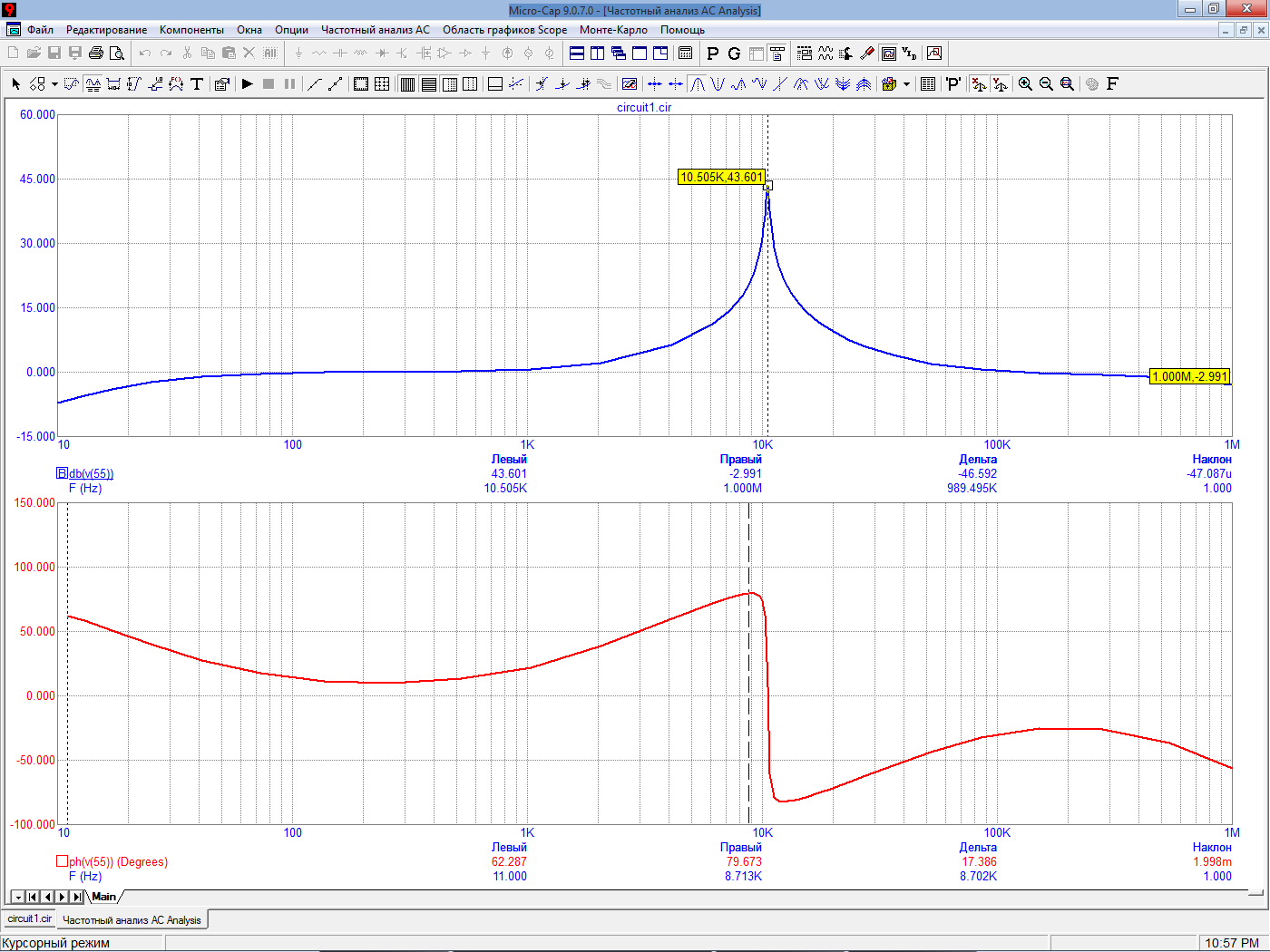Move cursor to the next Peak
Image resolution: width=1270 pixels, height=952 pixels.
pyautogui.click(x=697, y=83)
